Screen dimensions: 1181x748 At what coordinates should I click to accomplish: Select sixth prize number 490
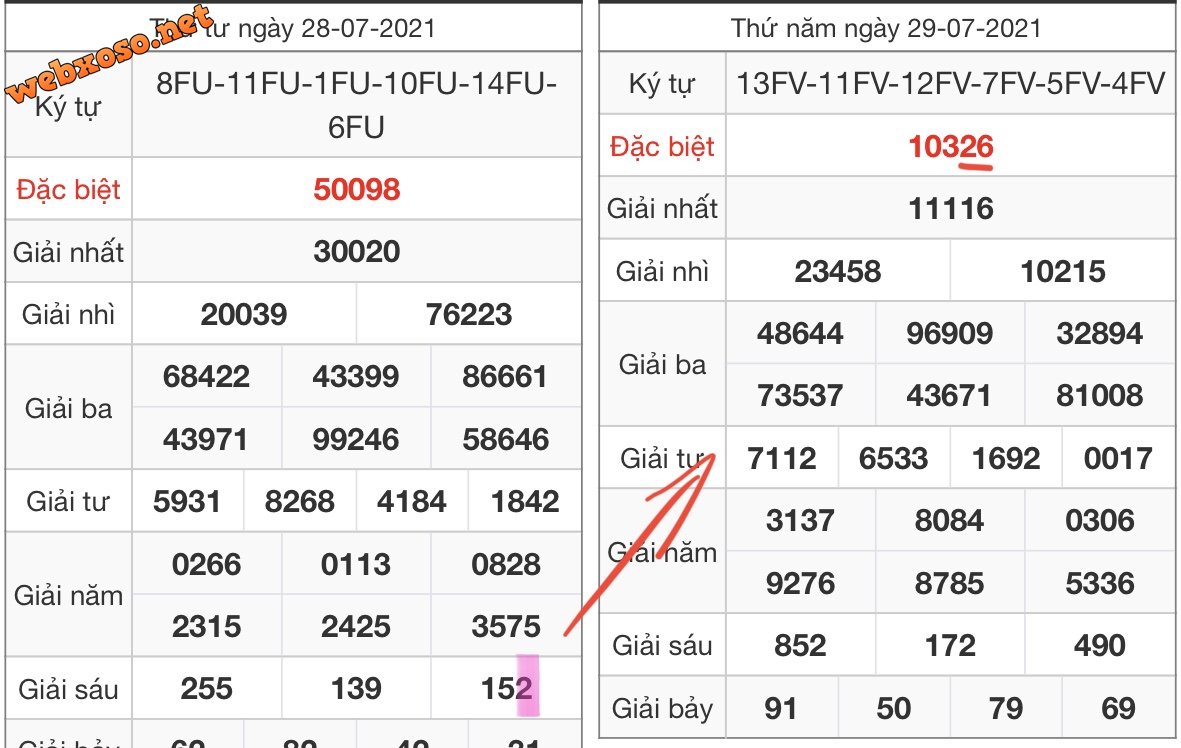click(1099, 646)
